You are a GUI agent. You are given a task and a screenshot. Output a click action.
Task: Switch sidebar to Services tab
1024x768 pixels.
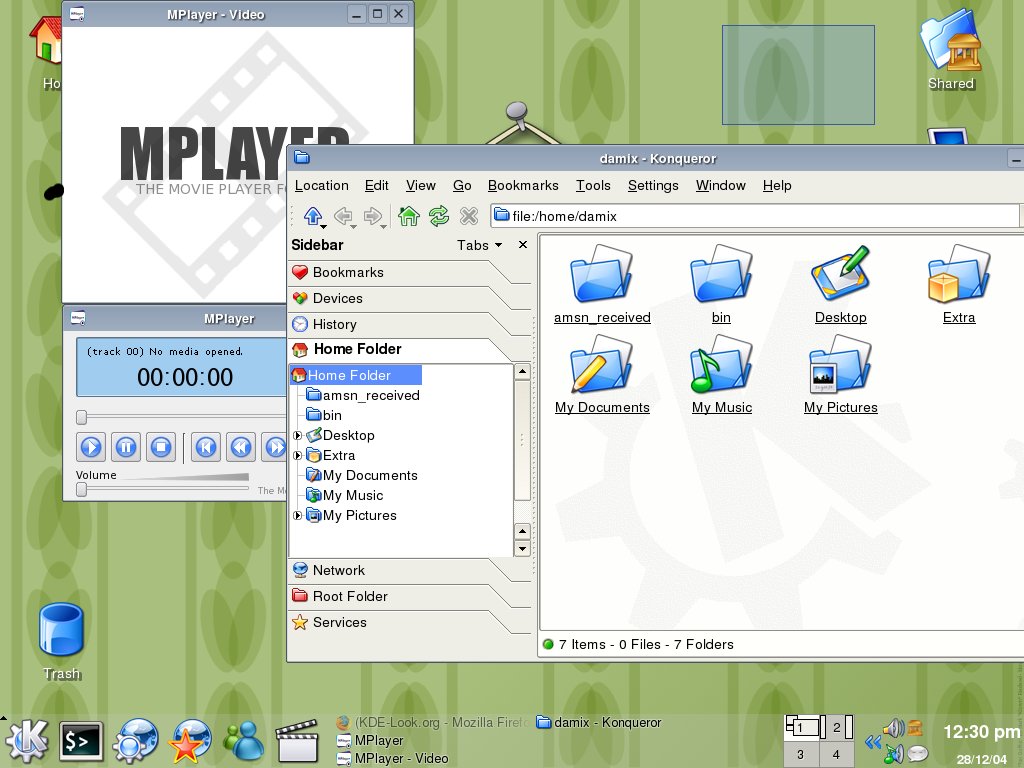(x=398, y=622)
